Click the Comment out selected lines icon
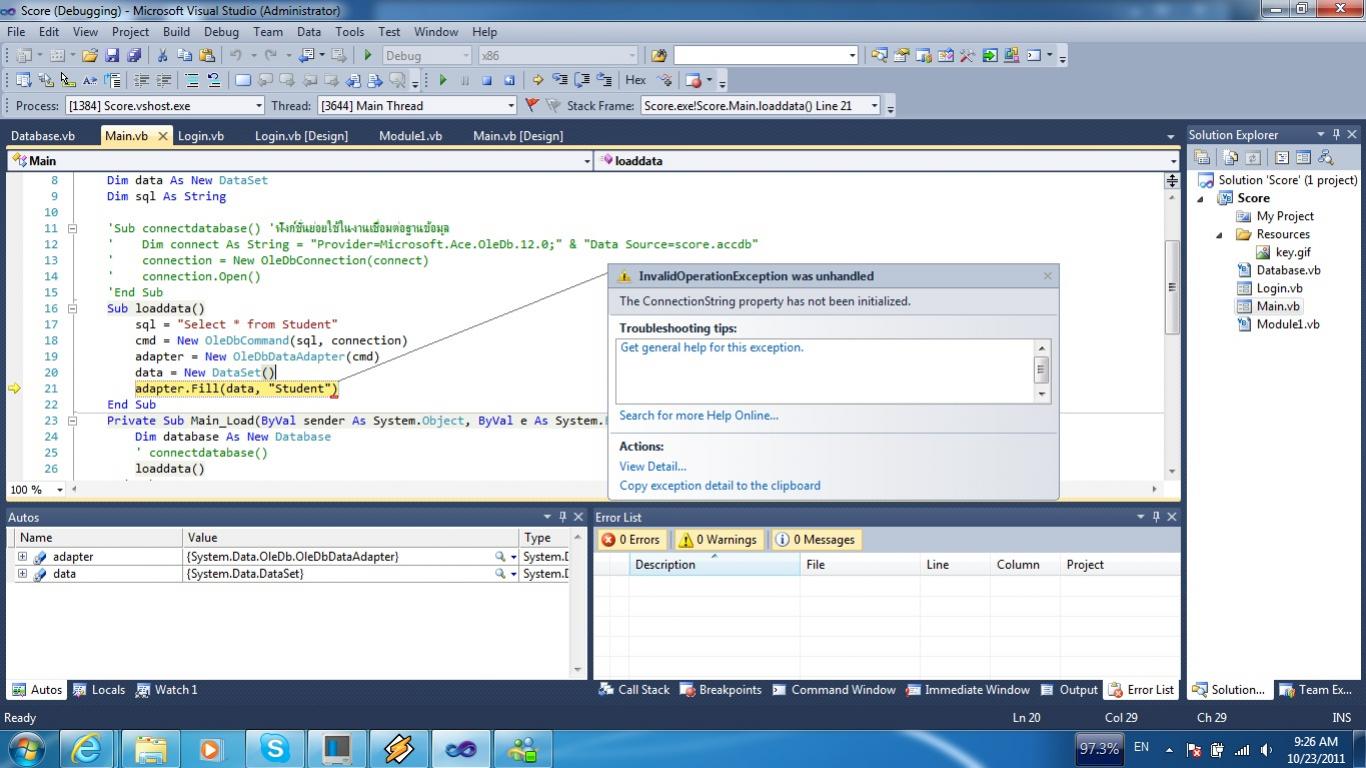Image resolution: width=1366 pixels, height=768 pixels. point(192,80)
